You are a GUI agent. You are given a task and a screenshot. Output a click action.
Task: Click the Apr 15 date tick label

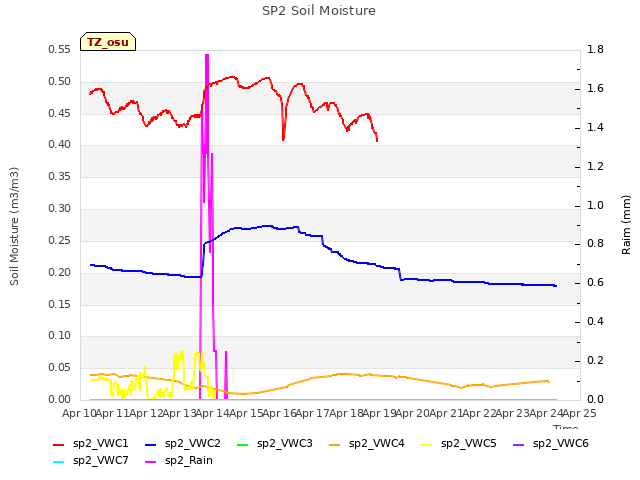pyautogui.click(x=246, y=413)
